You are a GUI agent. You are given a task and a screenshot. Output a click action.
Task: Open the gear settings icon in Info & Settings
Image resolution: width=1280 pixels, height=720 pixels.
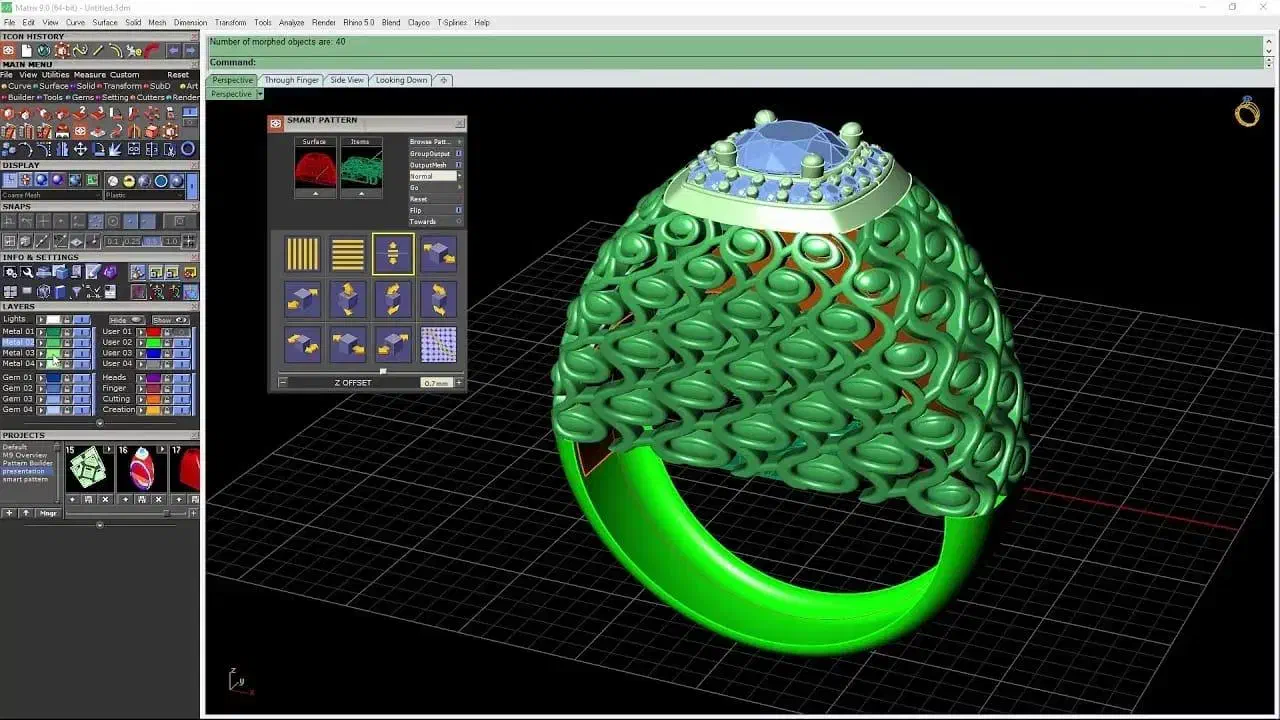(11, 272)
